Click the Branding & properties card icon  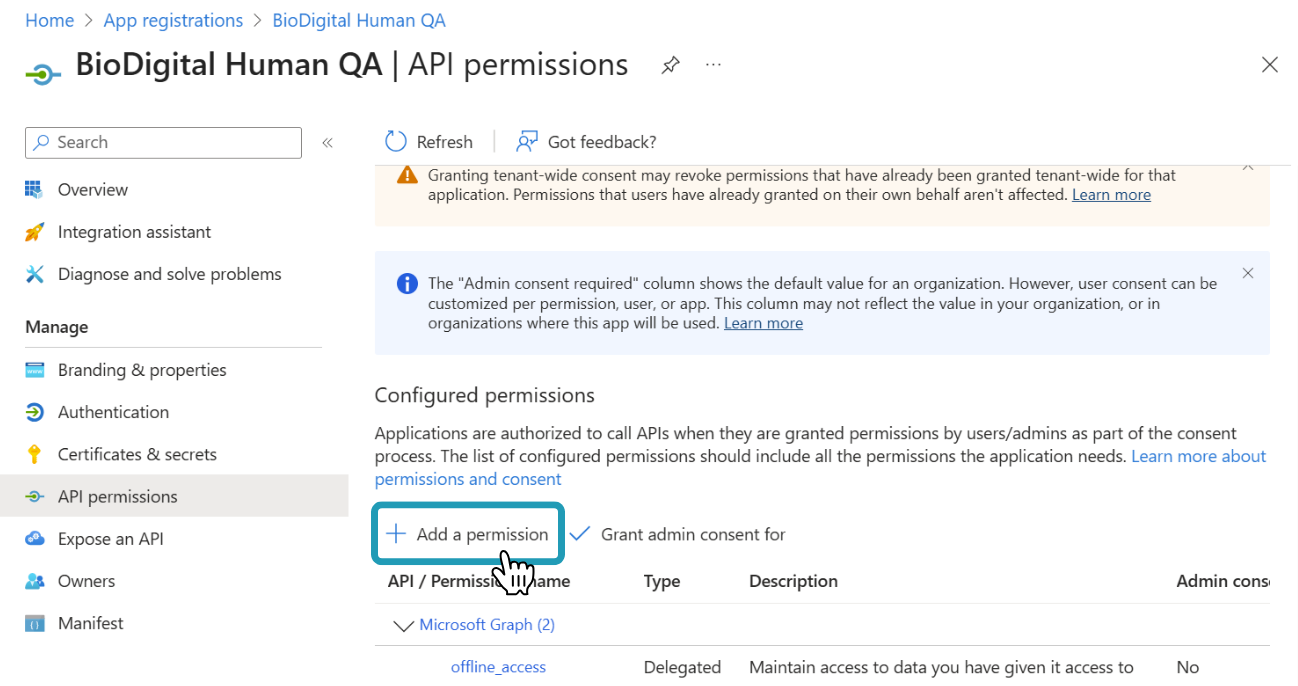click(35, 370)
